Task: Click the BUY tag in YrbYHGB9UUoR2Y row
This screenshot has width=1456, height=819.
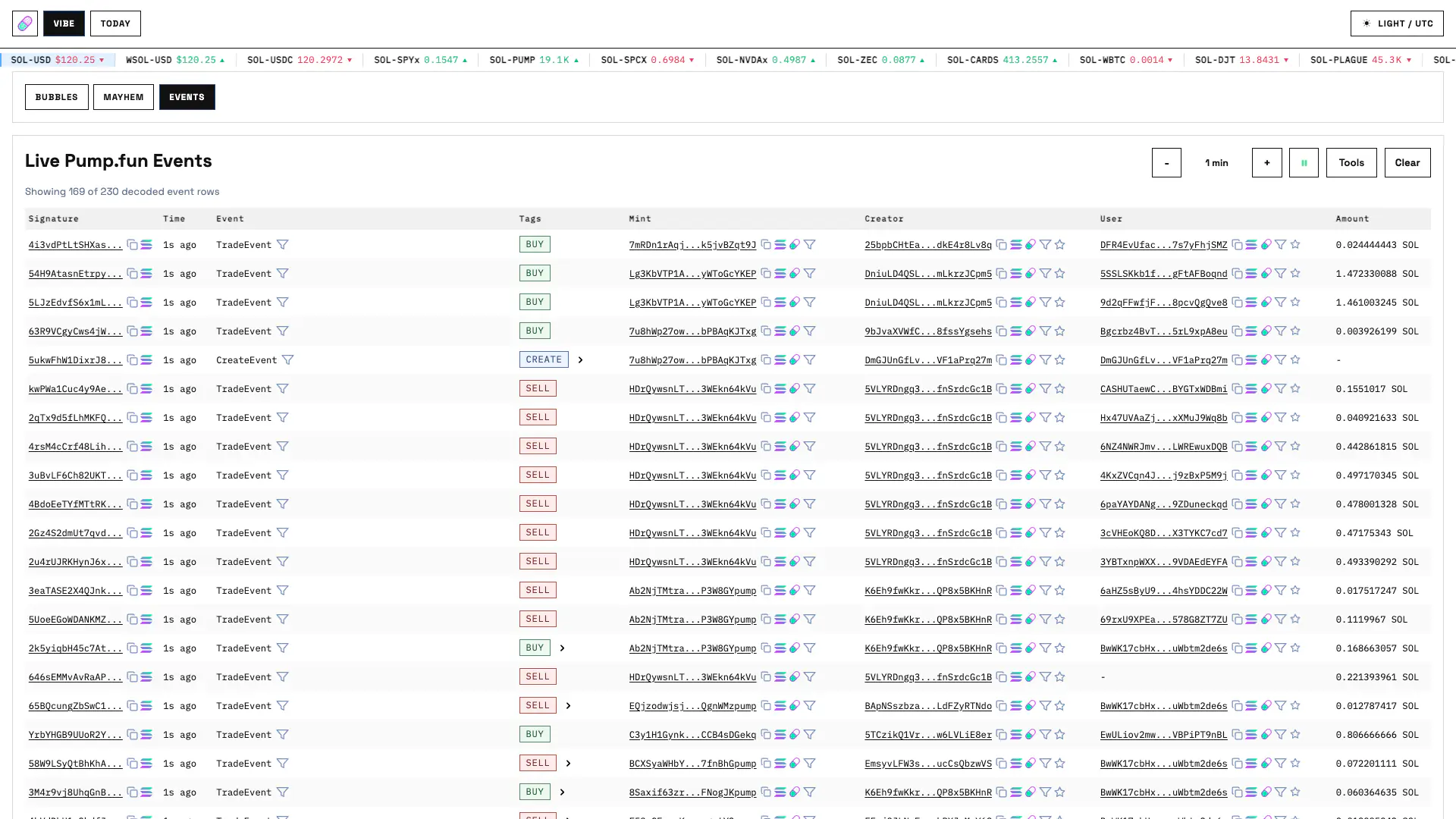Action: [535, 735]
